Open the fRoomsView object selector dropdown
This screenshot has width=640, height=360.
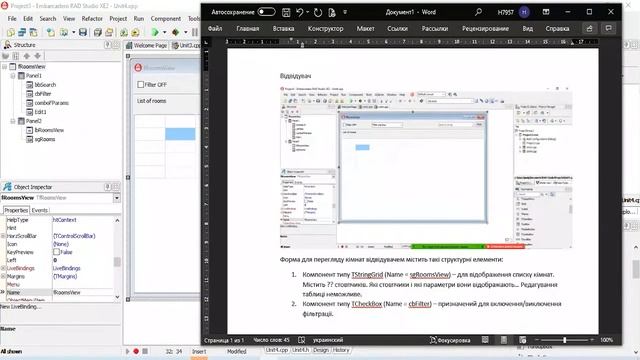[x=116, y=198]
